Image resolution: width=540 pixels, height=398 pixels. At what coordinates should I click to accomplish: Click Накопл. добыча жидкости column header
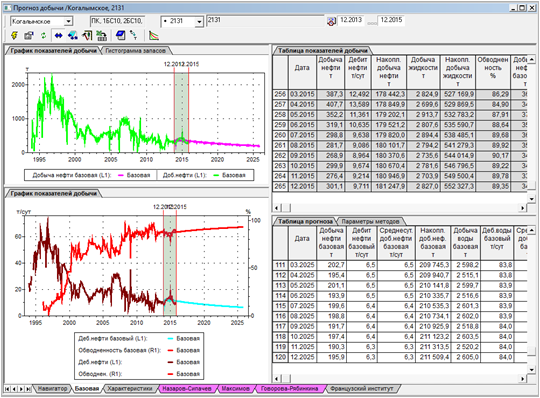tap(458, 72)
